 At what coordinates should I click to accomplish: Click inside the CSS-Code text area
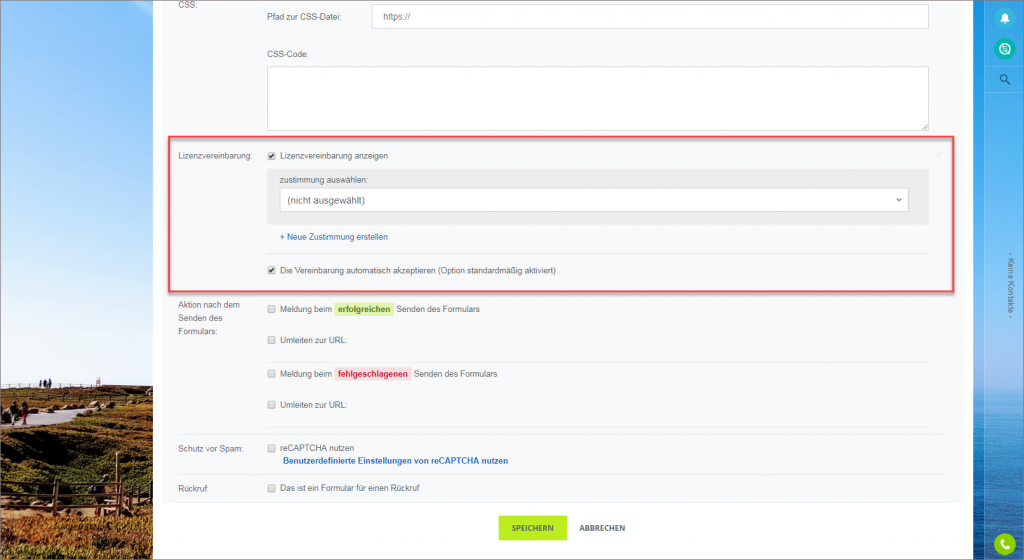(598, 99)
